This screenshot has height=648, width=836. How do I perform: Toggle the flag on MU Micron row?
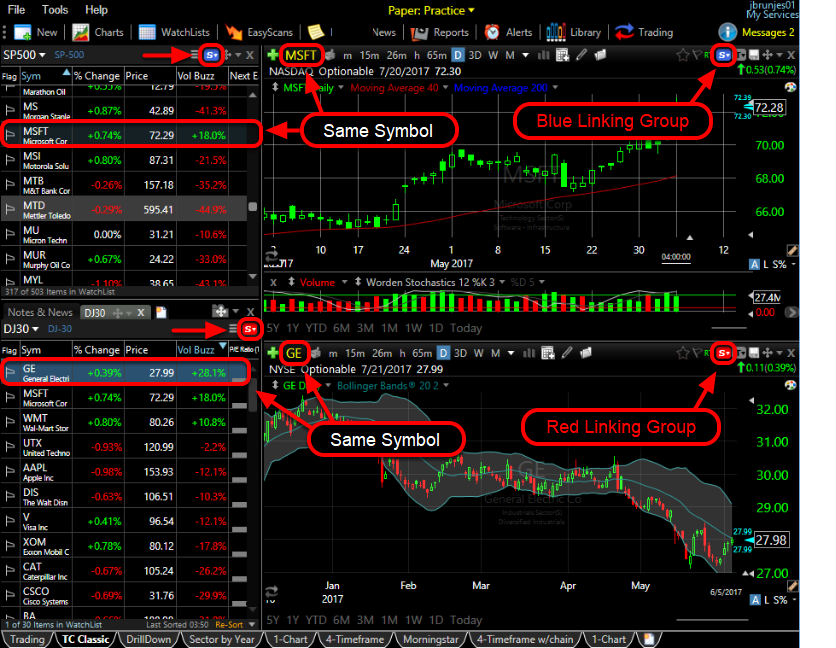click(x=10, y=234)
